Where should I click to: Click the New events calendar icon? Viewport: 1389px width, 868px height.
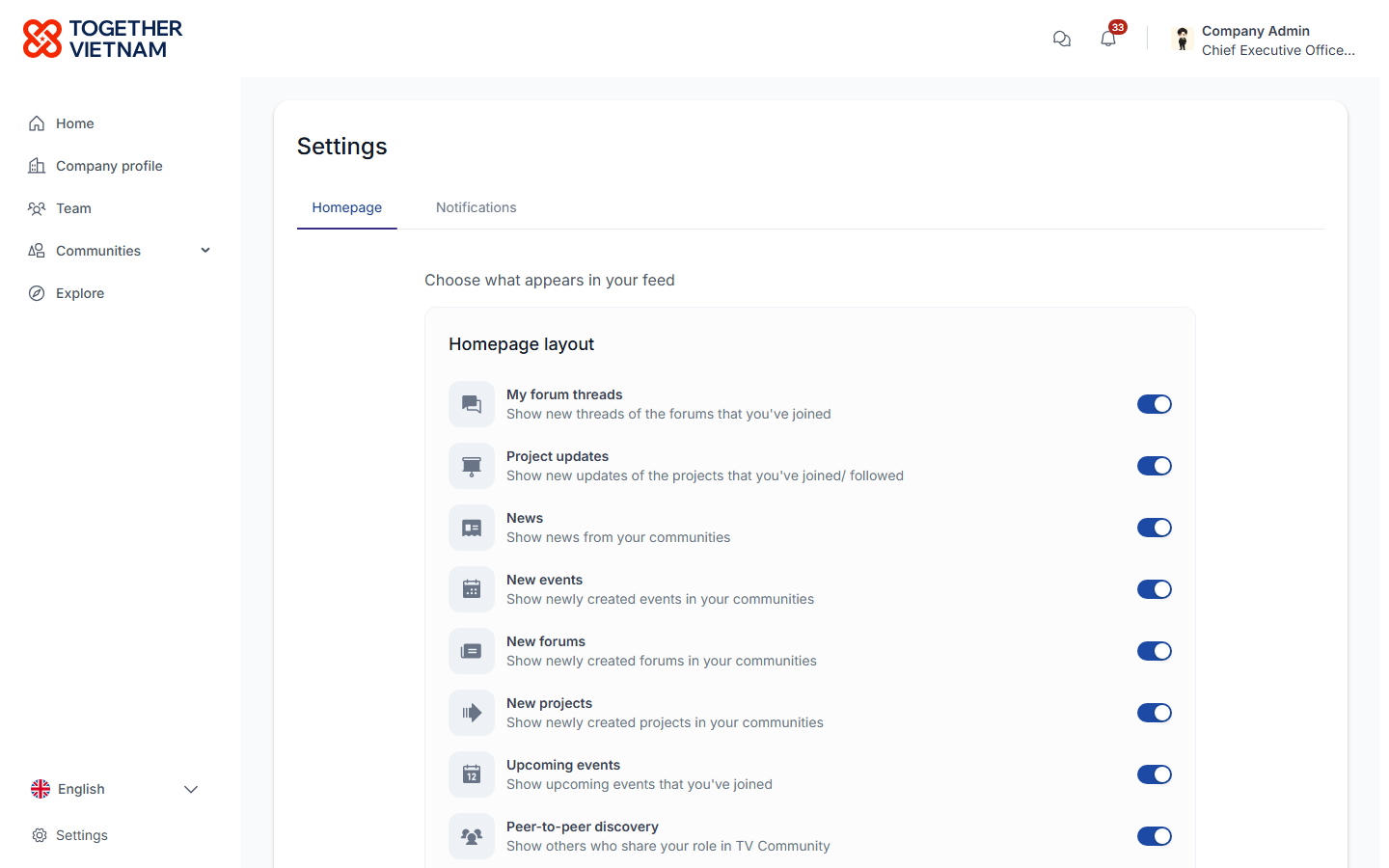[472, 589]
